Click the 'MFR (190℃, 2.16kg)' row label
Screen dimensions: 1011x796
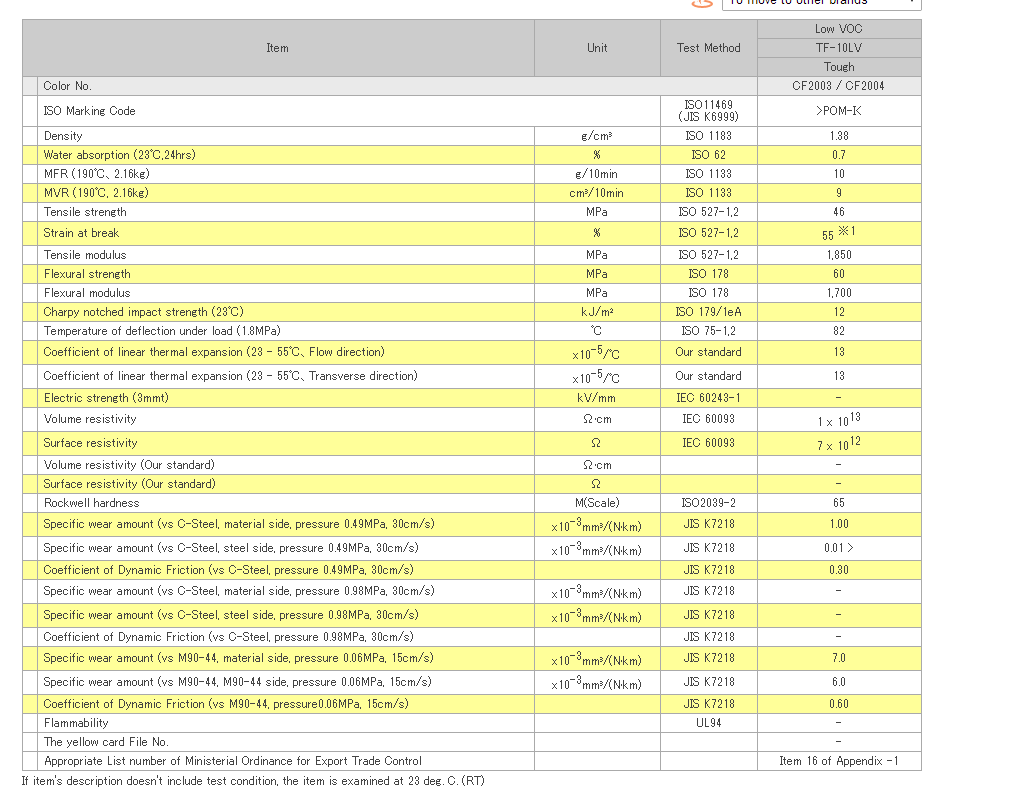click(x=97, y=174)
